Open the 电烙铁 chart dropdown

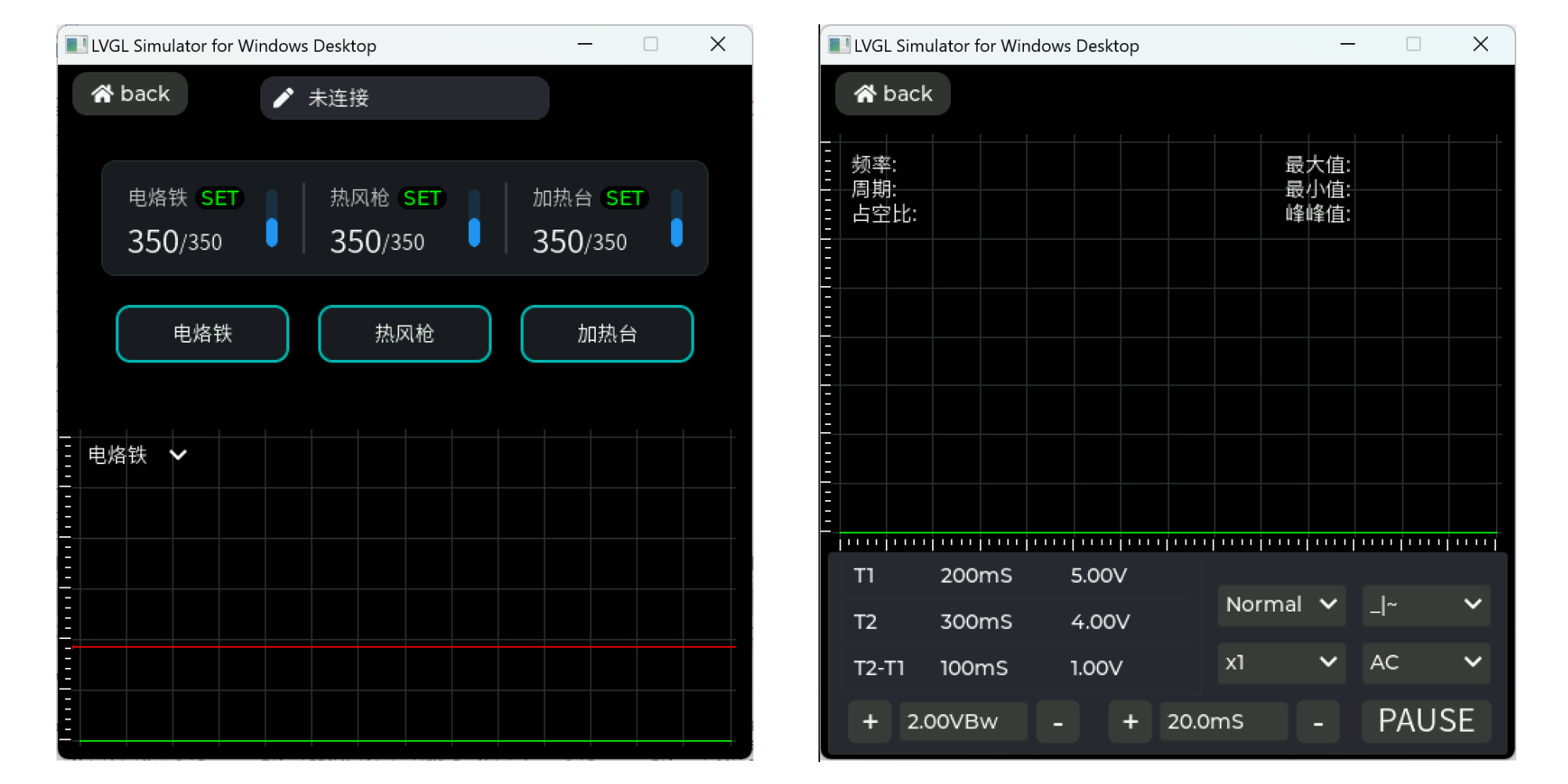[x=137, y=456]
